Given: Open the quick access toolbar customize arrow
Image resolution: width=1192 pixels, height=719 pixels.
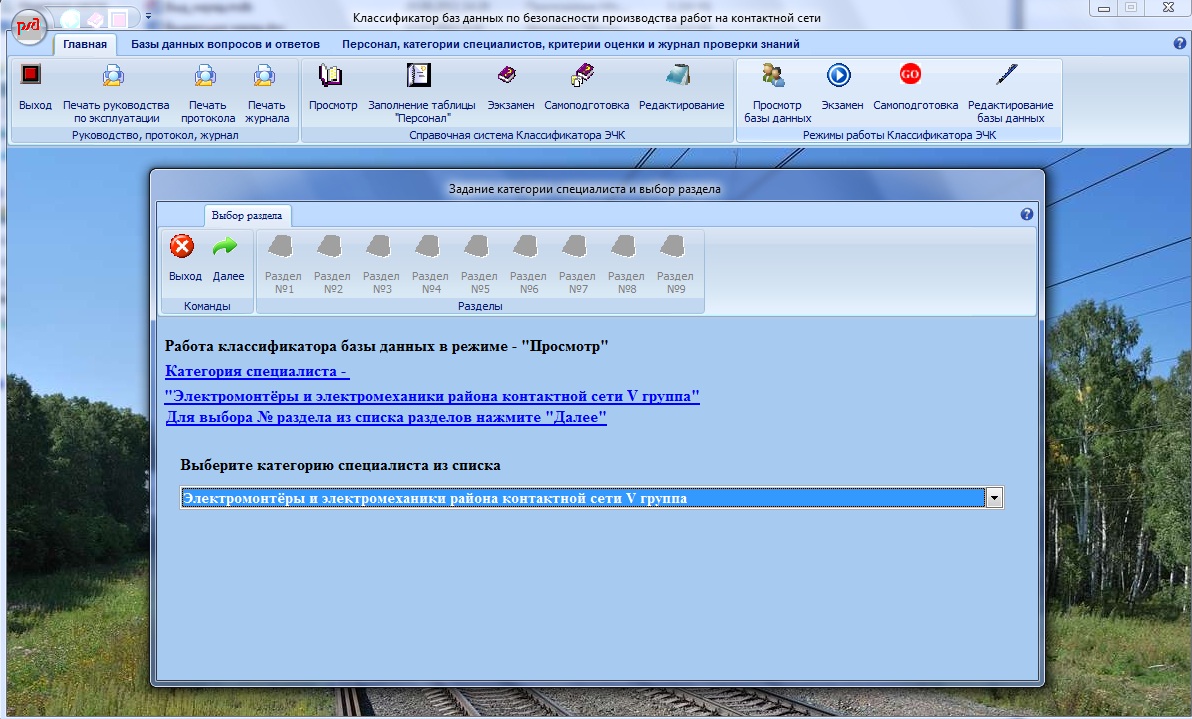Looking at the screenshot, I should (x=149, y=17).
